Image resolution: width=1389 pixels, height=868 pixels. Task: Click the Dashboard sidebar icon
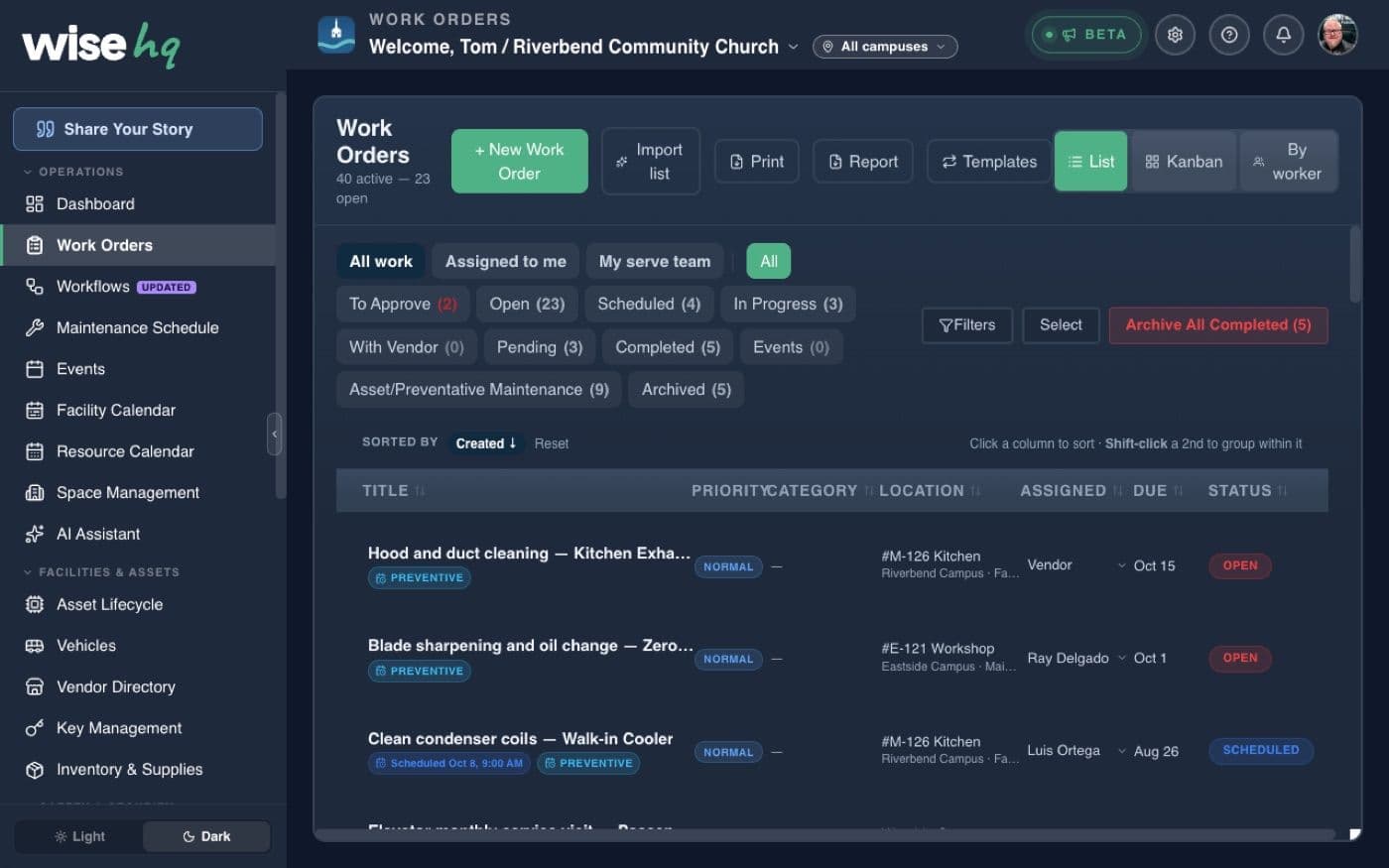[35, 204]
